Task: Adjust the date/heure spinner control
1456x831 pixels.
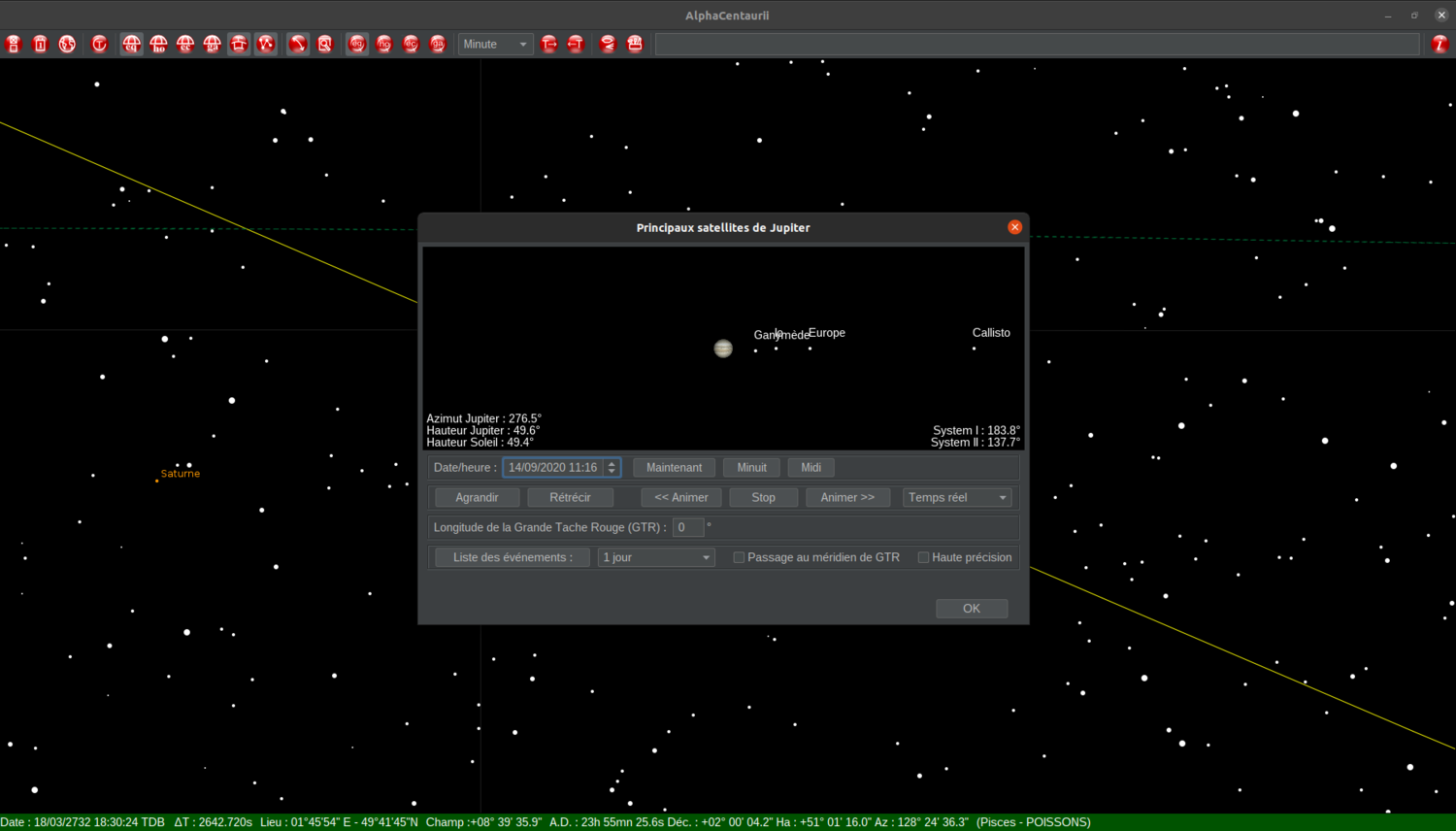Action: [612, 467]
